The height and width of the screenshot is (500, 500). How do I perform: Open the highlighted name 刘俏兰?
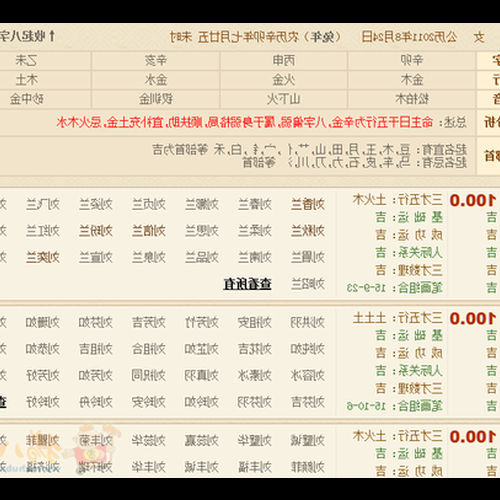[149, 231]
